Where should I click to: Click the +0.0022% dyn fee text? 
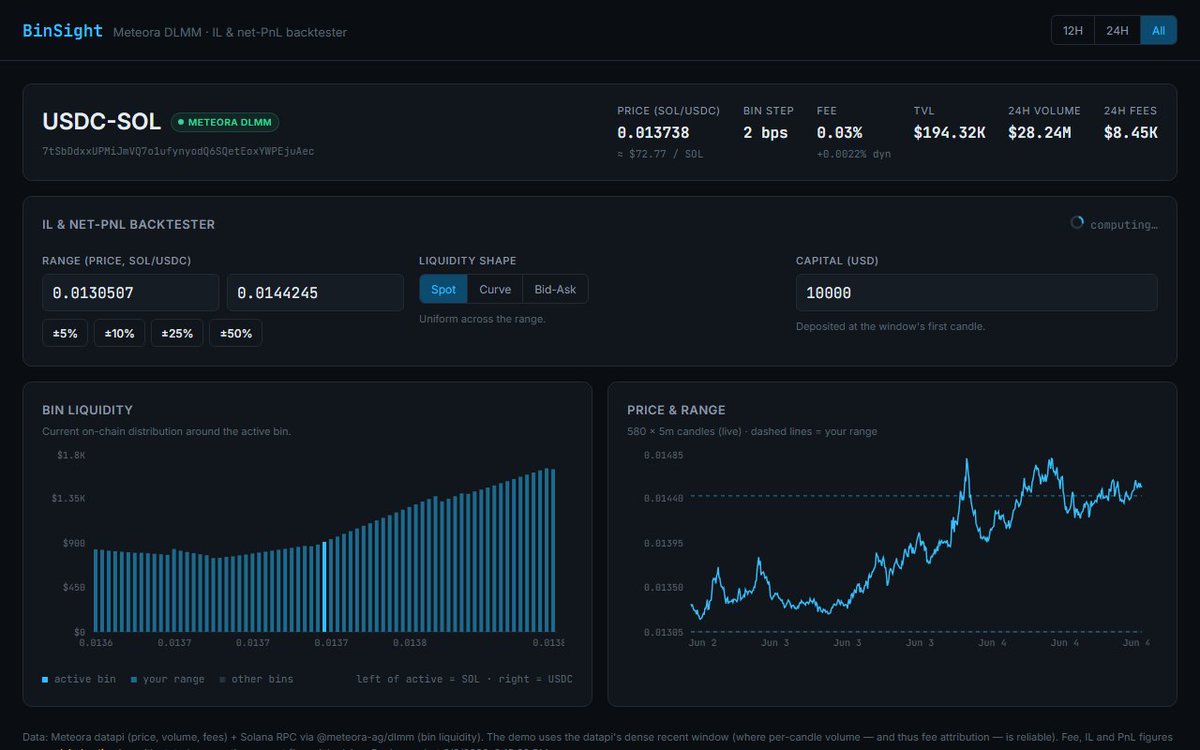coord(854,154)
